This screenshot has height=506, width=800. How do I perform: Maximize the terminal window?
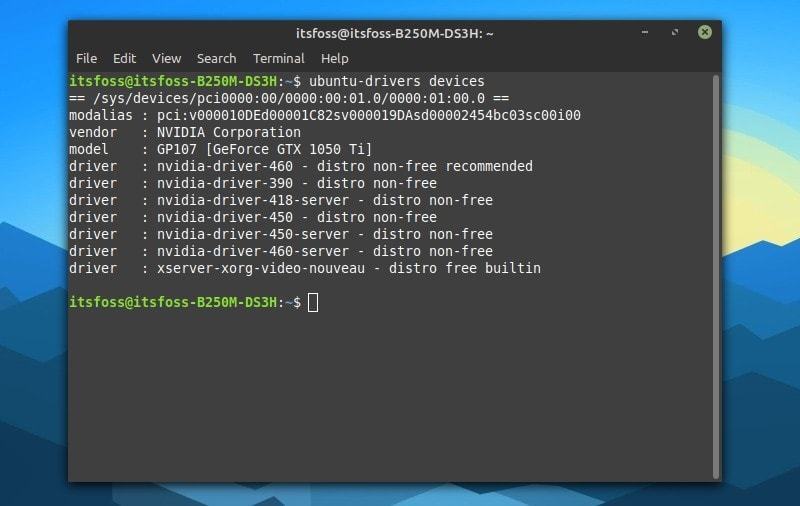coord(676,32)
